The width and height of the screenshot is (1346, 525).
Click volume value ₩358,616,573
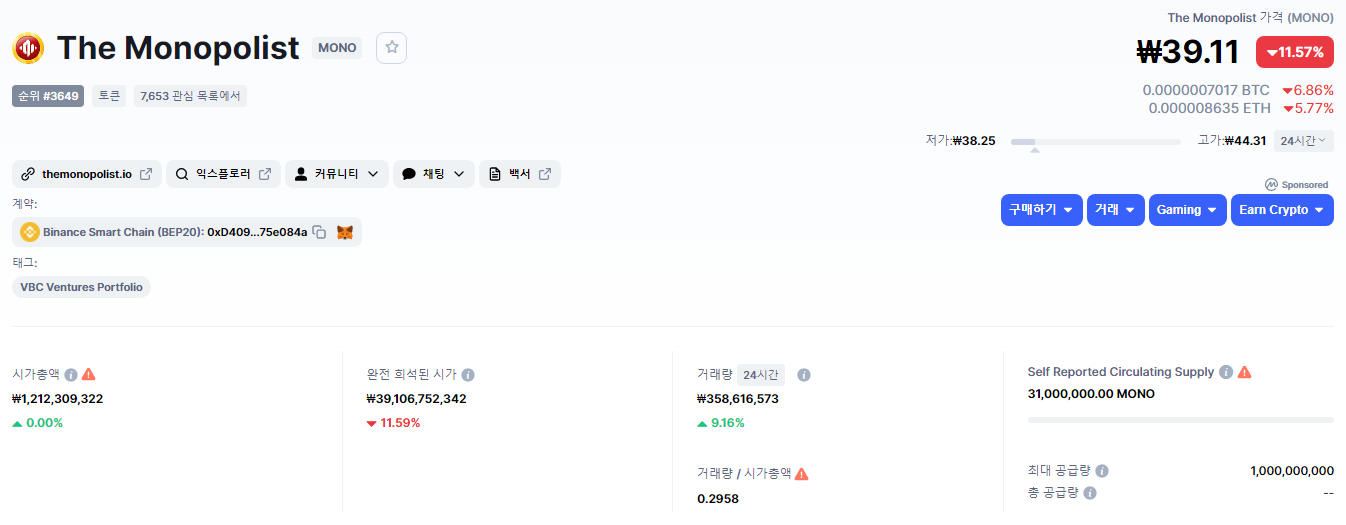738,398
